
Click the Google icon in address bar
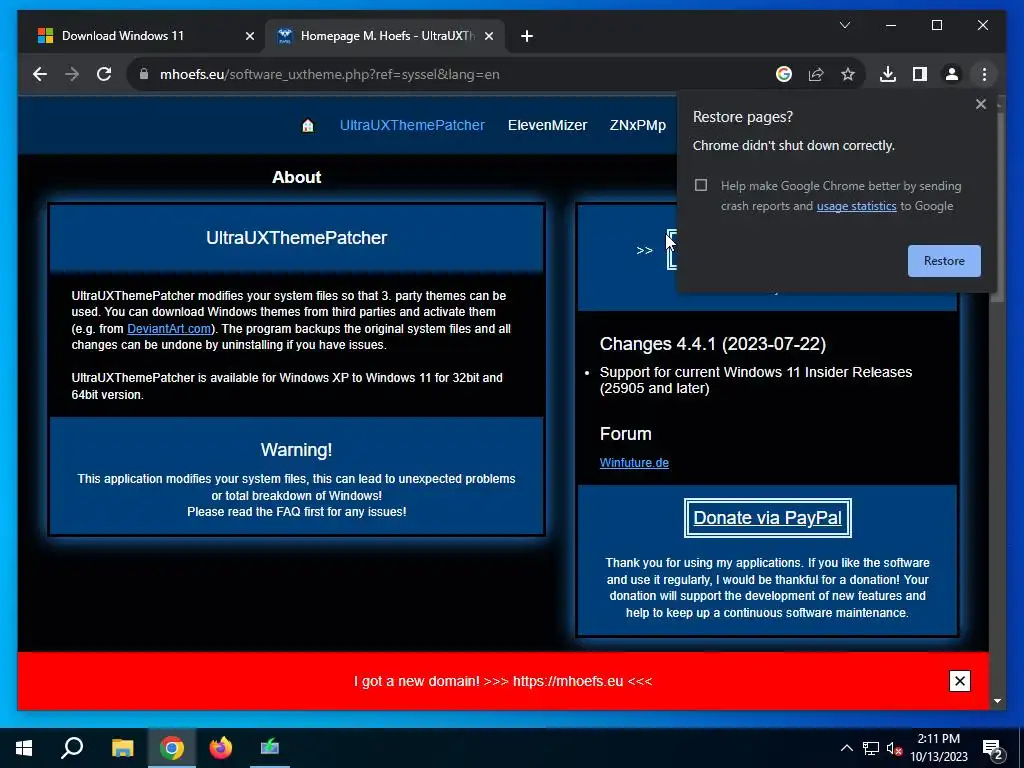pyautogui.click(x=784, y=74)
